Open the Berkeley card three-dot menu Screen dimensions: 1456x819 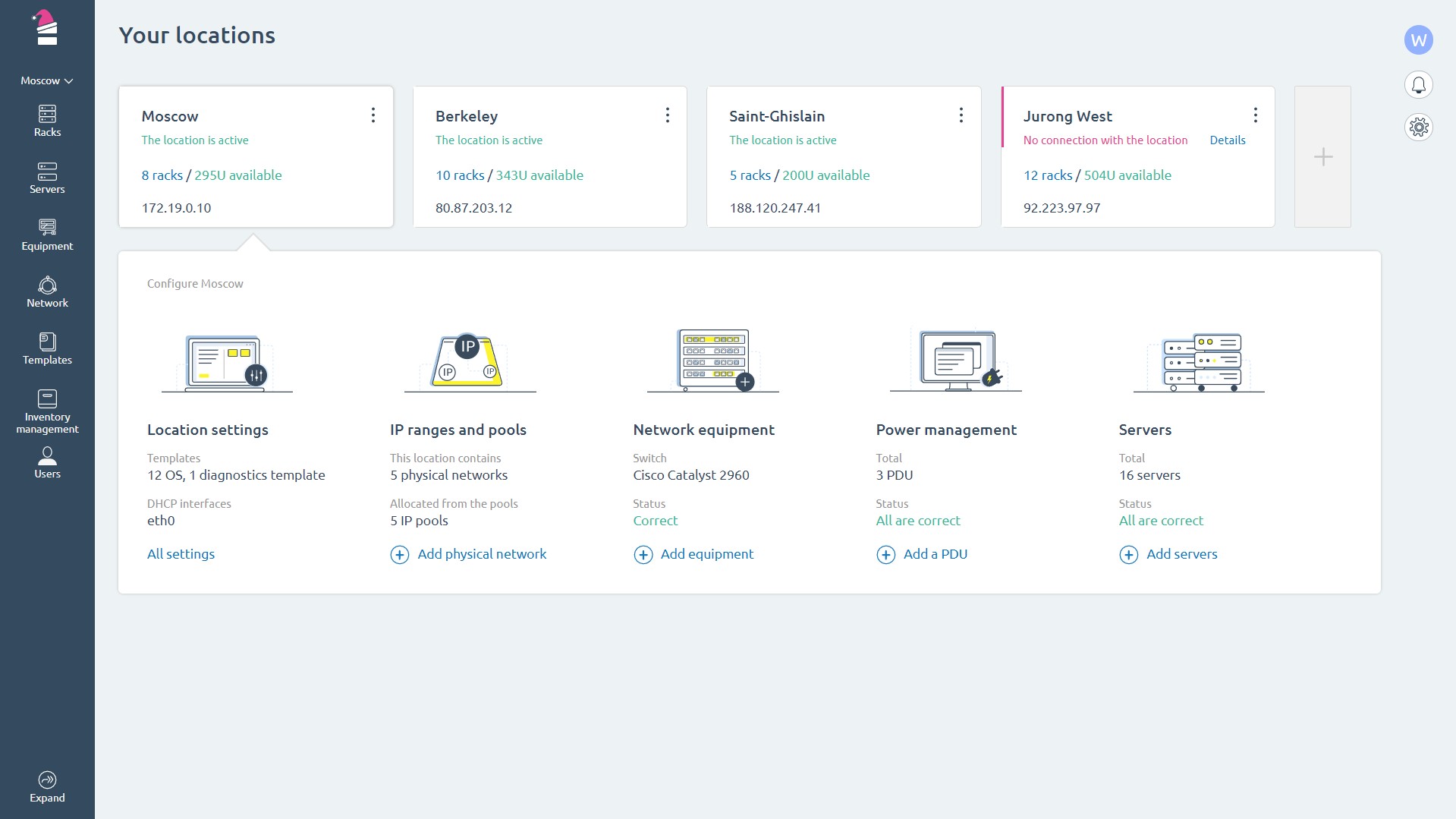667,115
